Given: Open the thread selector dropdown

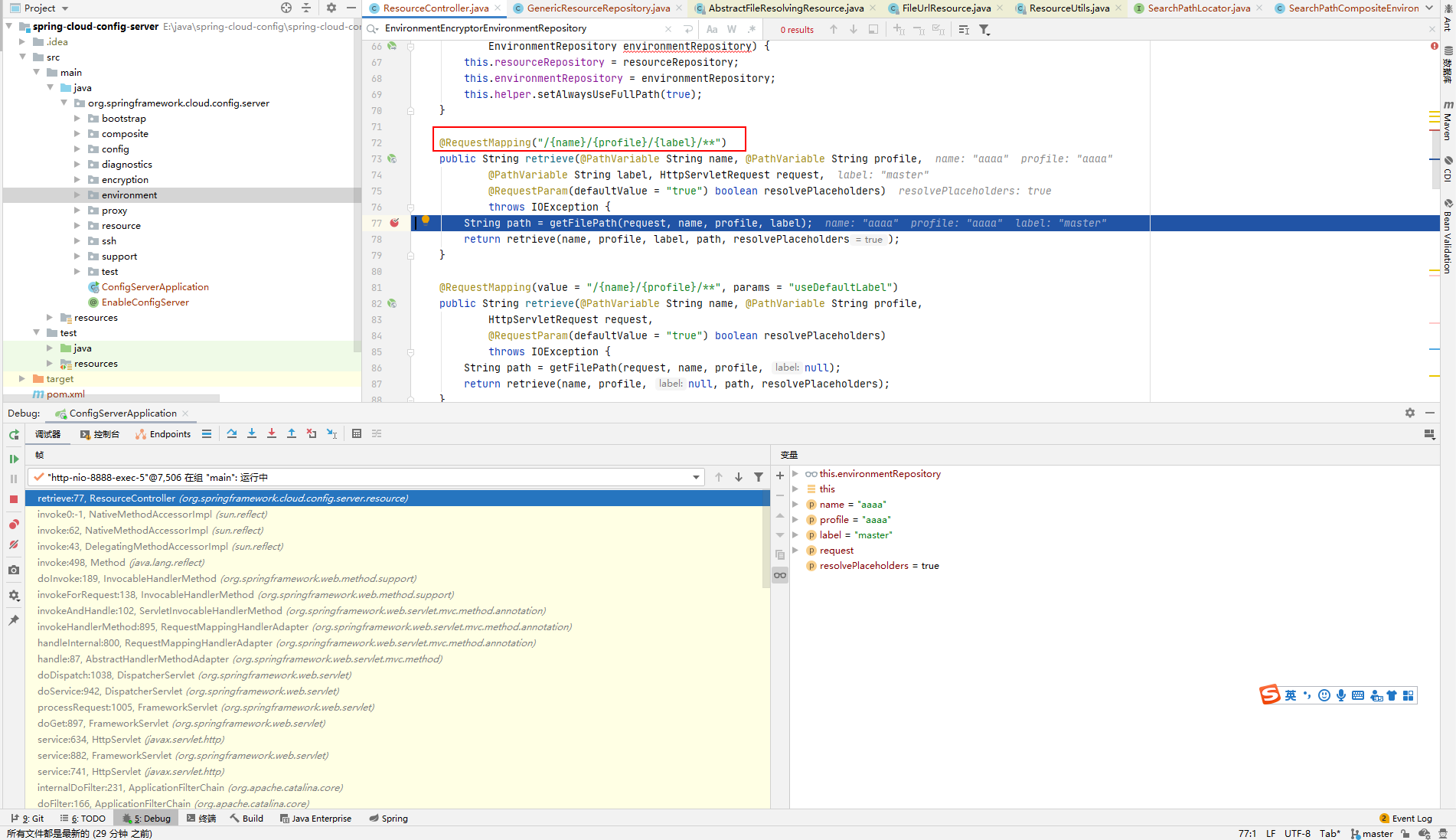Looking at the screenshot, I should point(696,477).
